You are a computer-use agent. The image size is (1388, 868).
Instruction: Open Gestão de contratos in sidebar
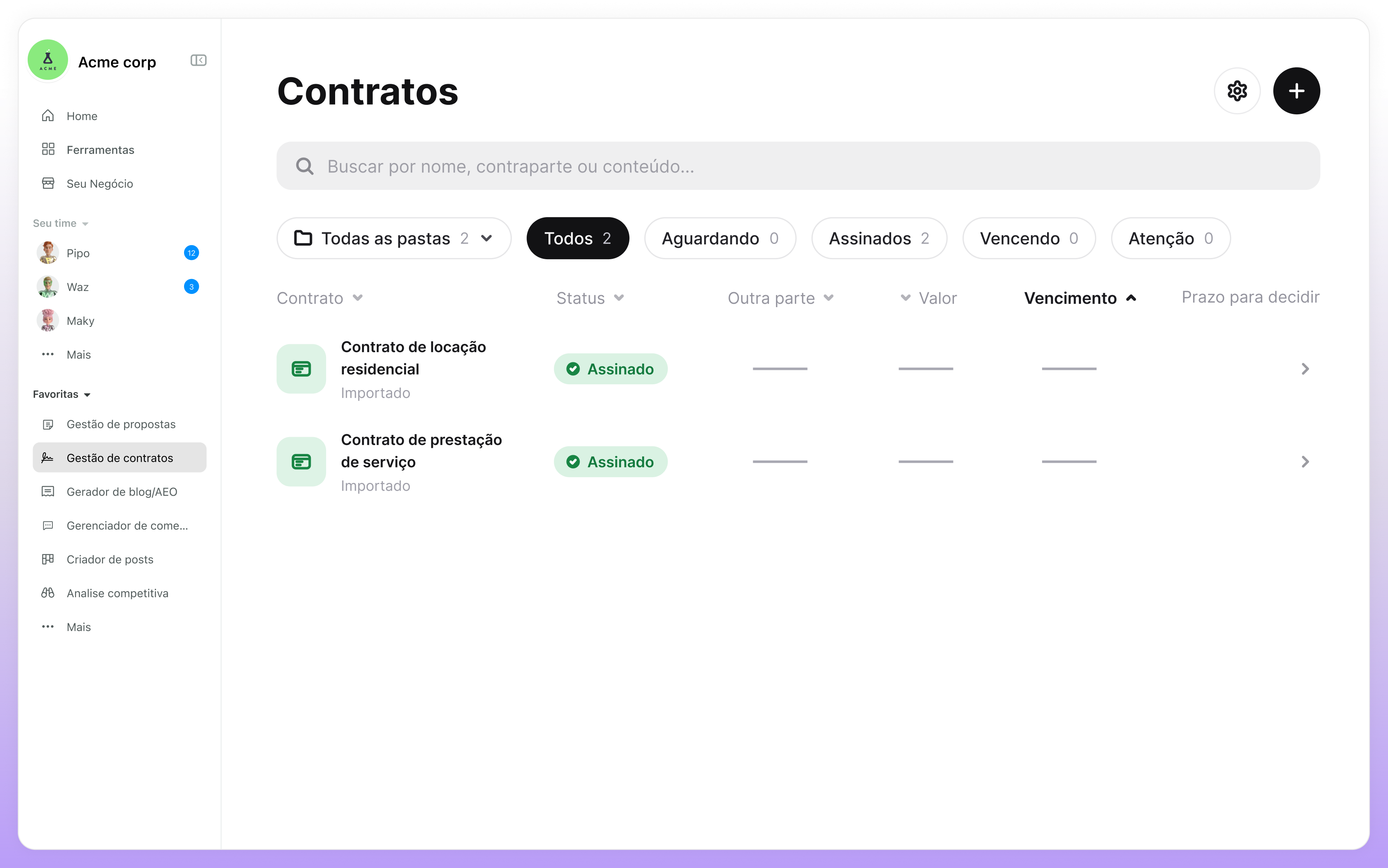coord(119,458)
